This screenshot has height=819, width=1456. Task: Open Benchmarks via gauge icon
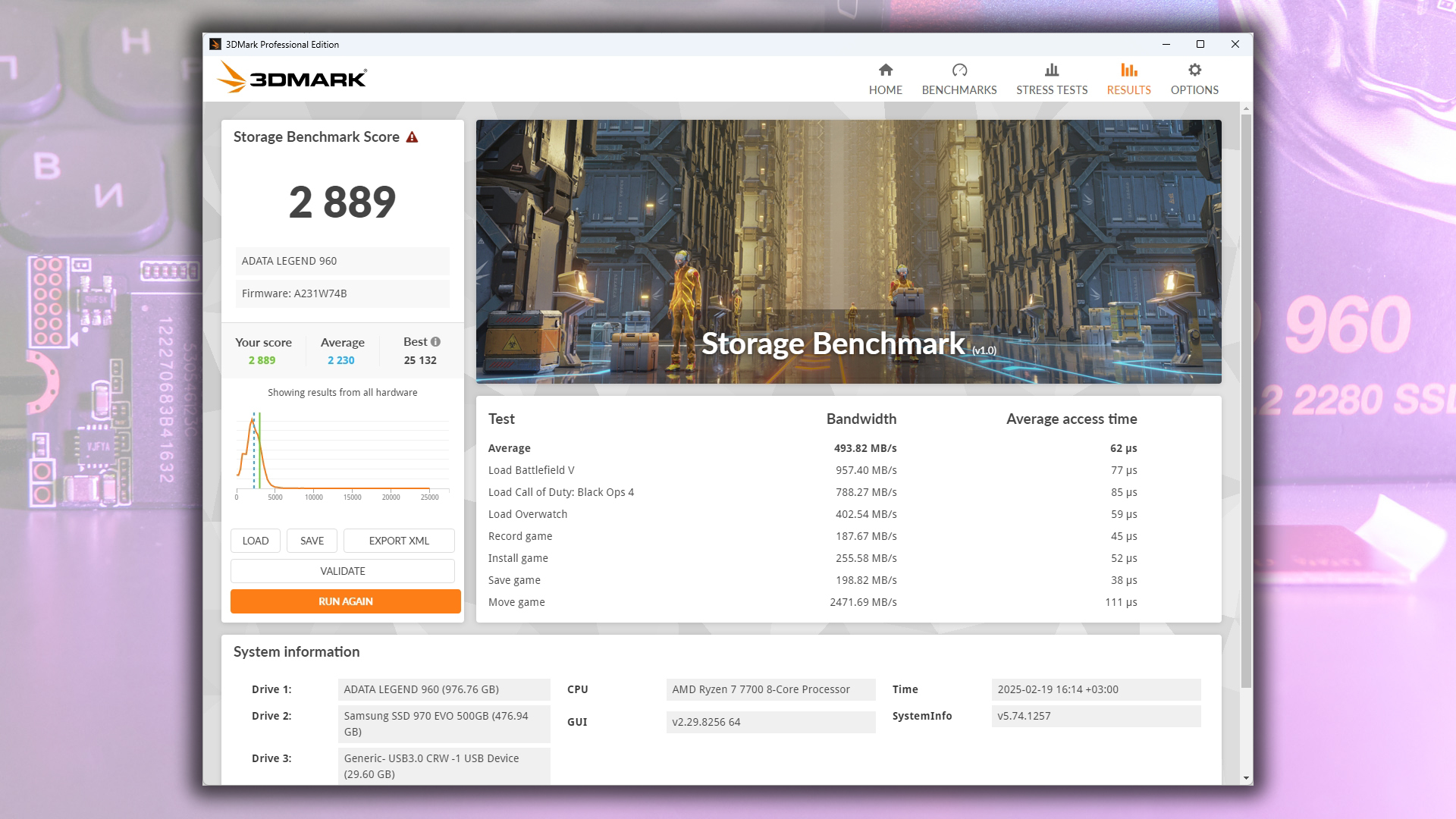pyautogui.click(x=959, y=71)
